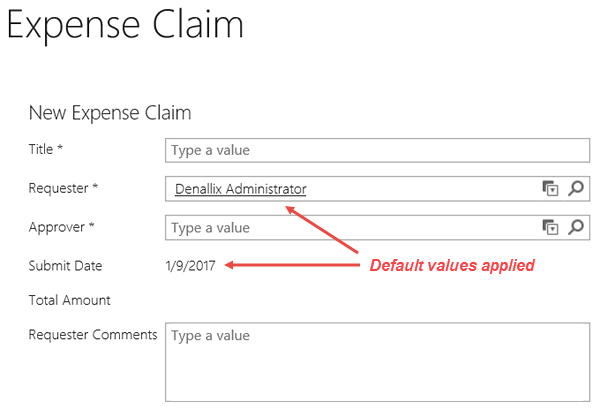Click the Requester Comments label
600x409 pixels.
click(93, 334)
